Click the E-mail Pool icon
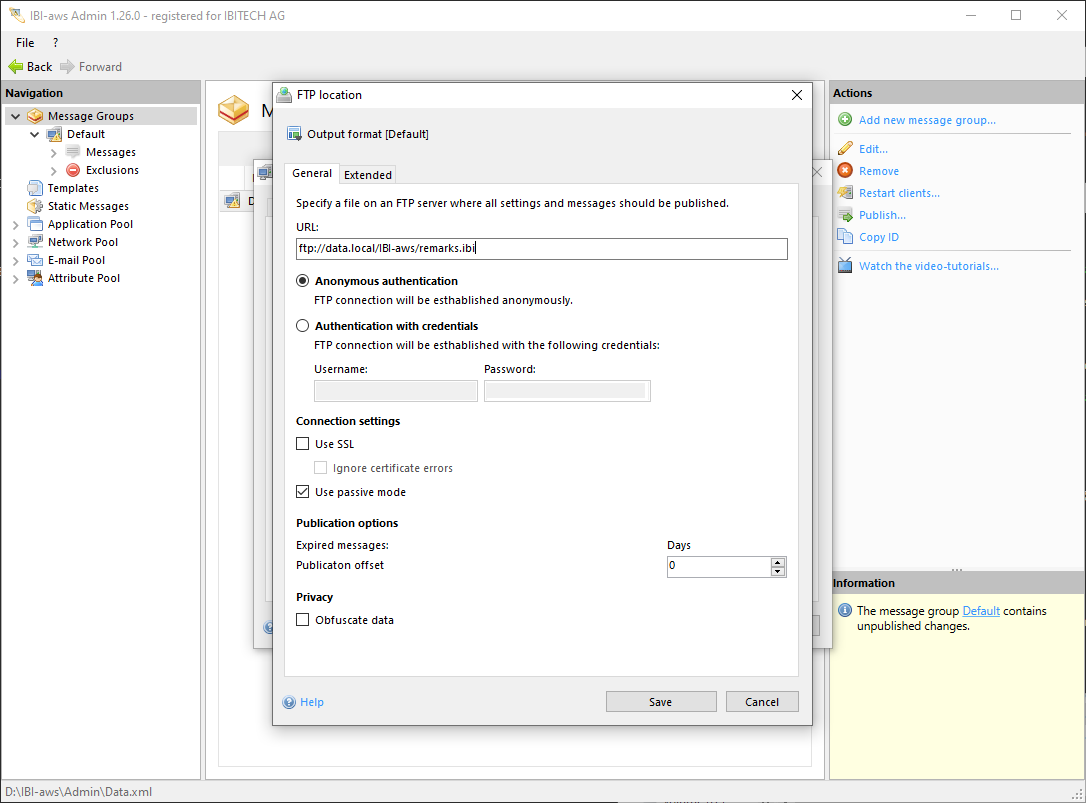Screen dimensions: 1086x803 click(x=35, y=260)
